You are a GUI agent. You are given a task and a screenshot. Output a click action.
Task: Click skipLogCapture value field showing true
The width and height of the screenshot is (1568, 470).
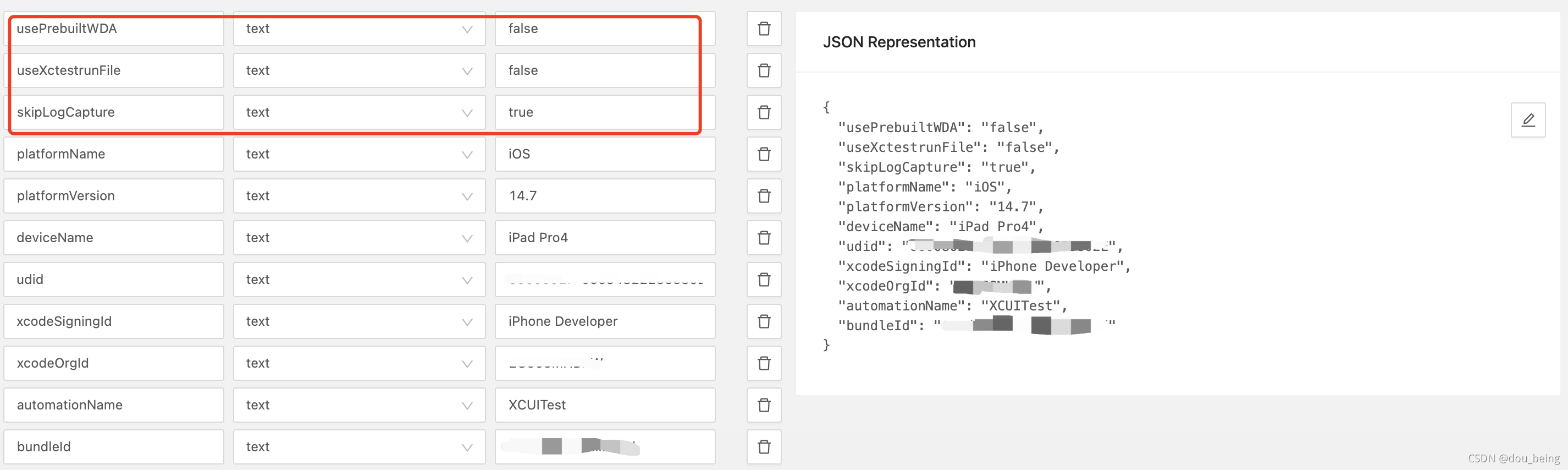pyautogui.click(x=605, y=112)
